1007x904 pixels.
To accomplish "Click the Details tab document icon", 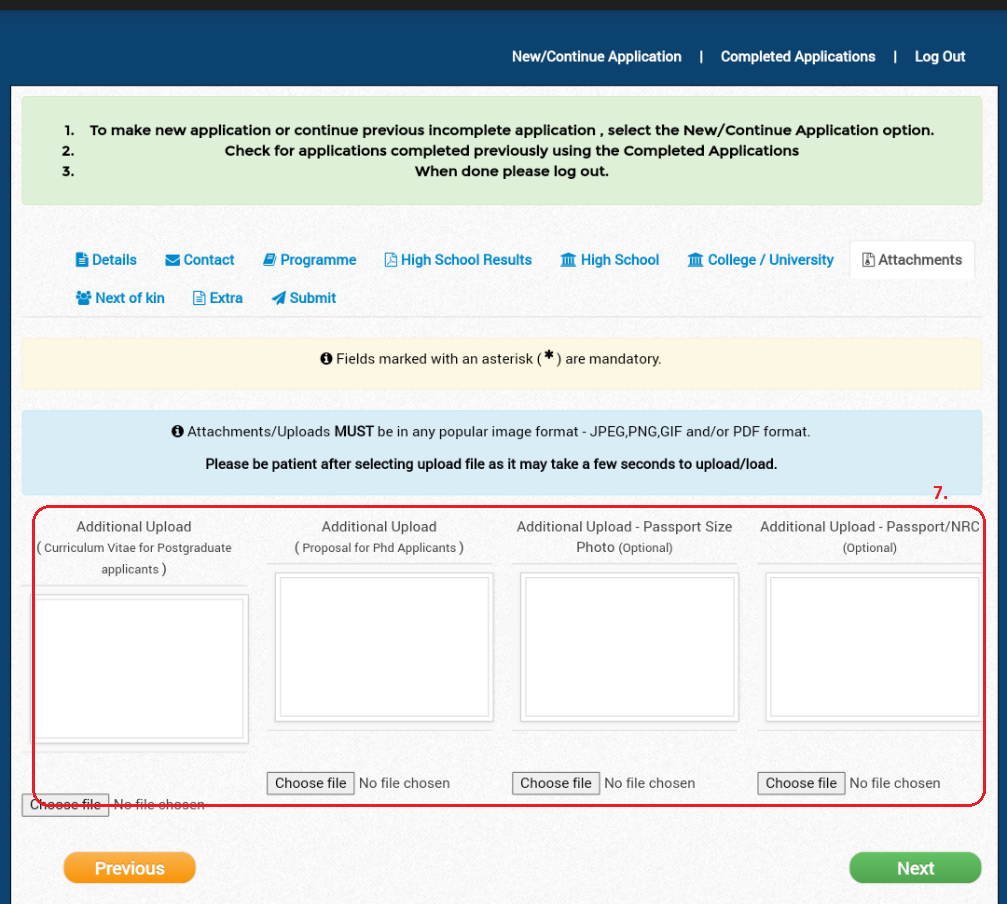I will (x=82, y=260).
